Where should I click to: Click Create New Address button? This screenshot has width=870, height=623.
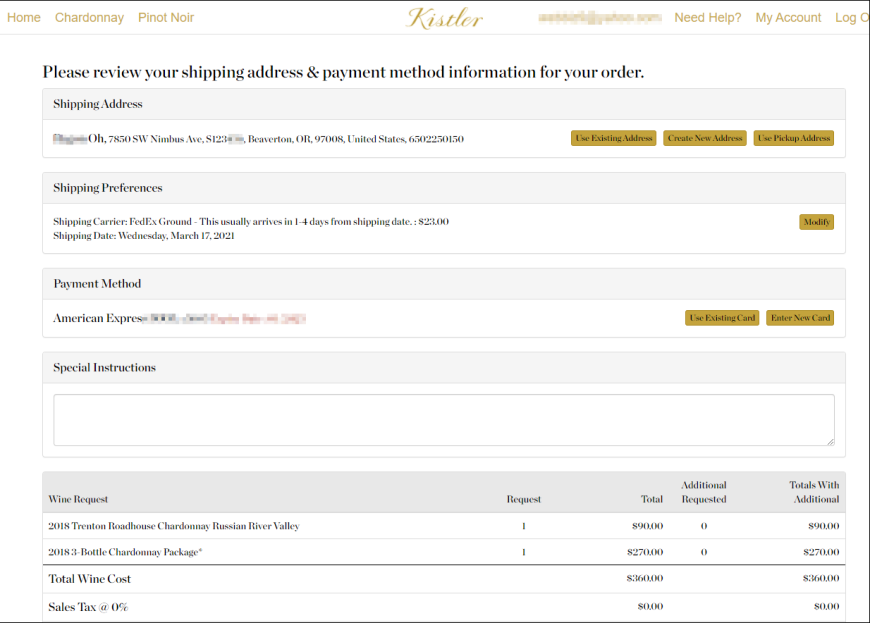[705, 138]
